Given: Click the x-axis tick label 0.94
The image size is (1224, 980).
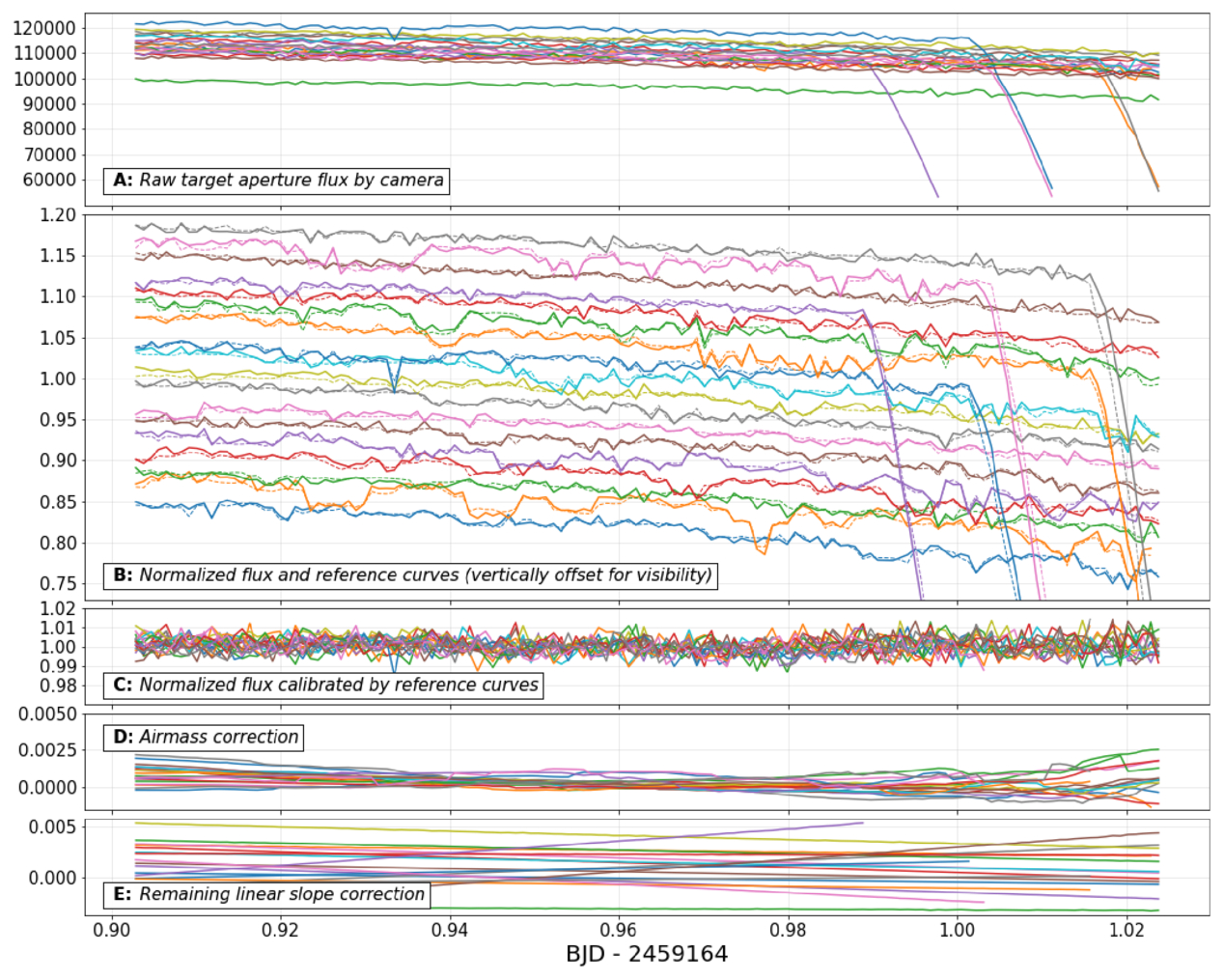Looking at the screenshot, I should pos(450,930).
